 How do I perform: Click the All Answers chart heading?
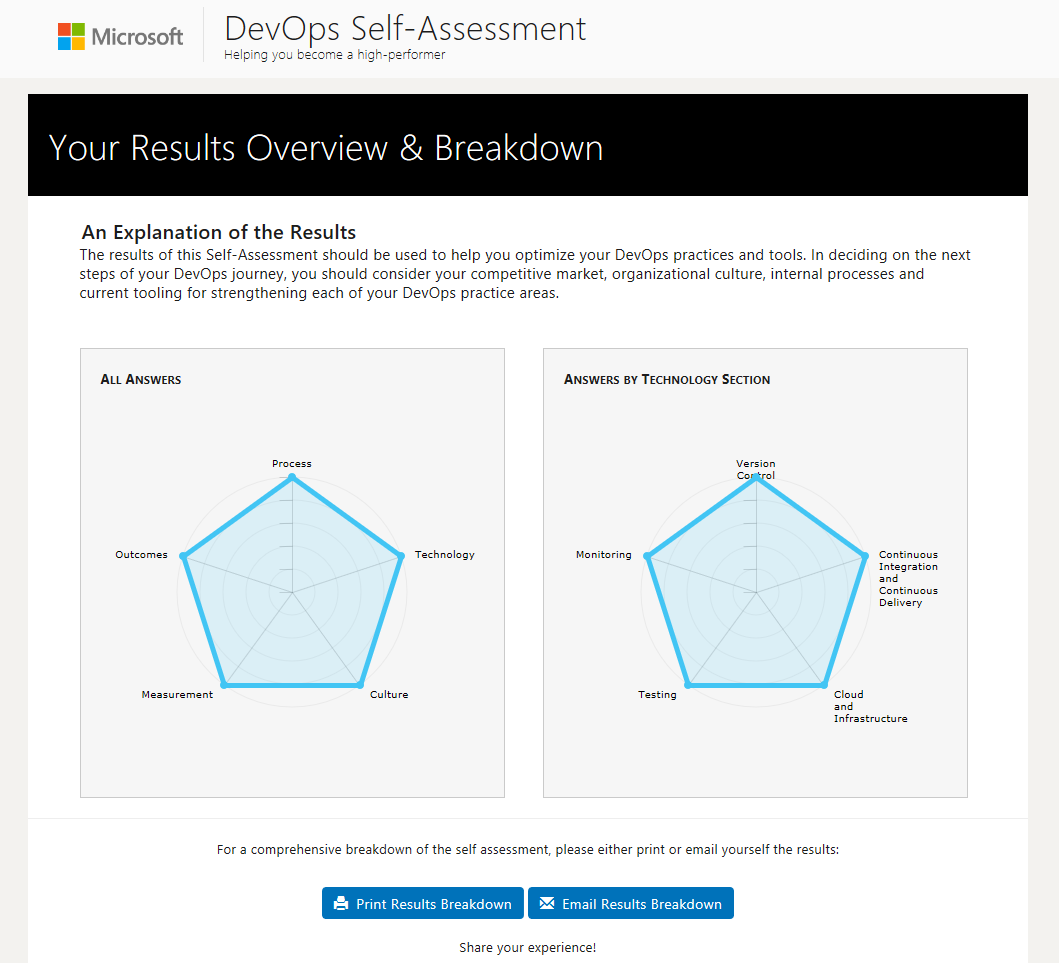[x=140, y=380]
